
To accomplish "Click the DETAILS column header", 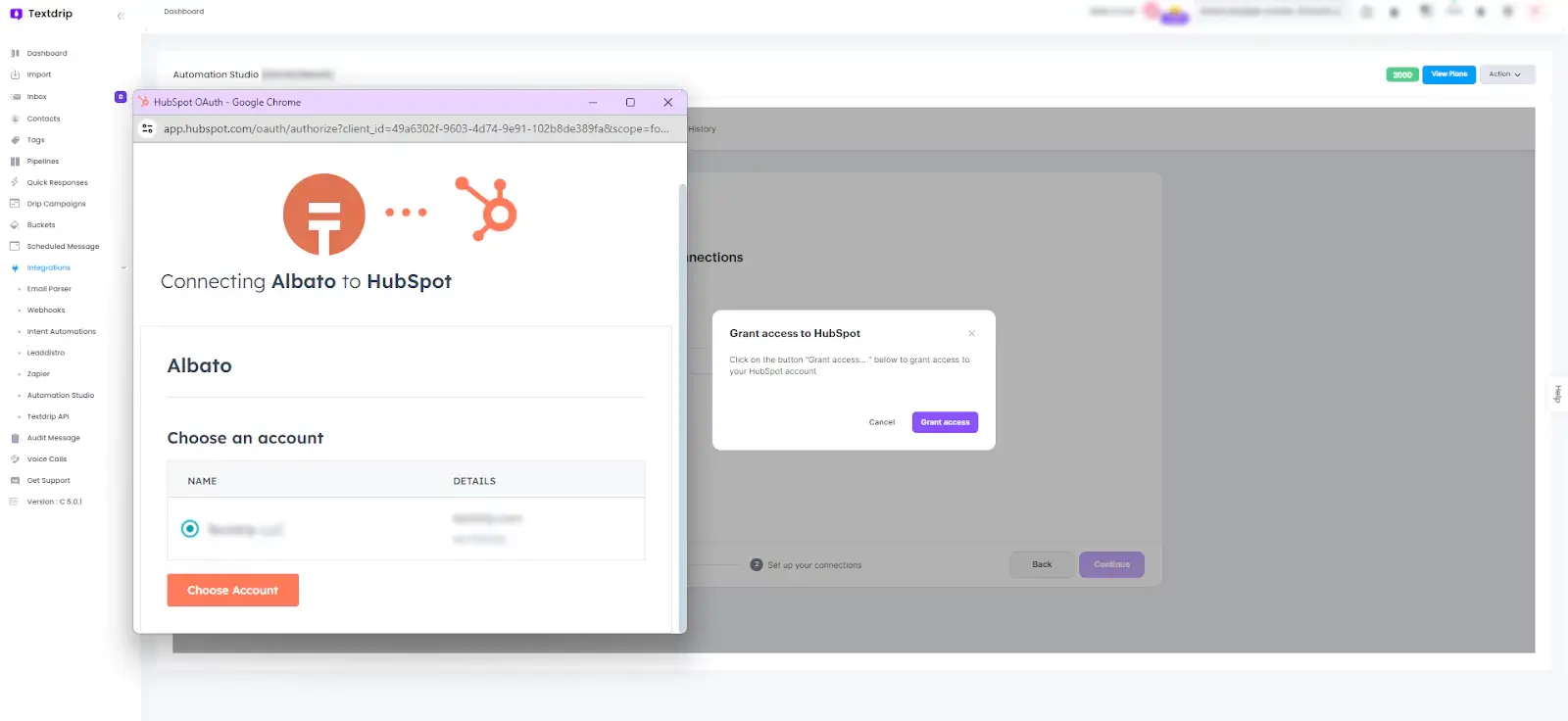I will [x=474, y=481].
